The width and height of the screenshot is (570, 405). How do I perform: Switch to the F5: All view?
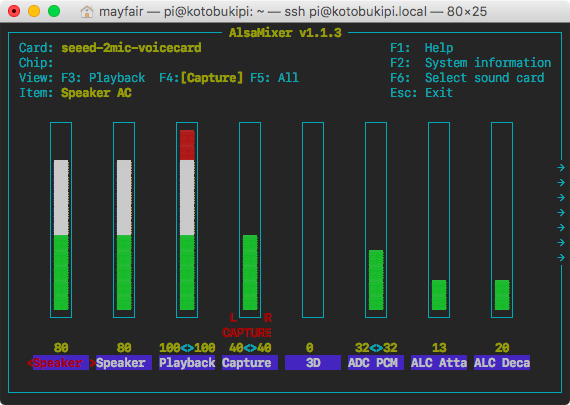pos(274,78)
